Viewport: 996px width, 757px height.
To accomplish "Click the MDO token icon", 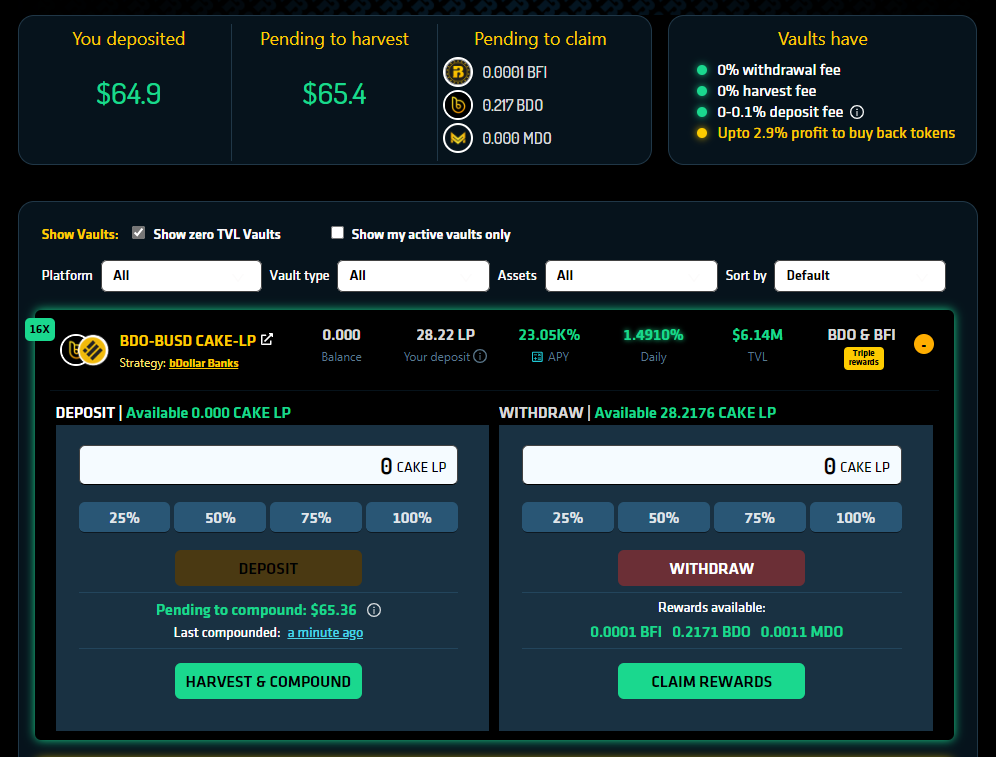I will click(457, 138).
